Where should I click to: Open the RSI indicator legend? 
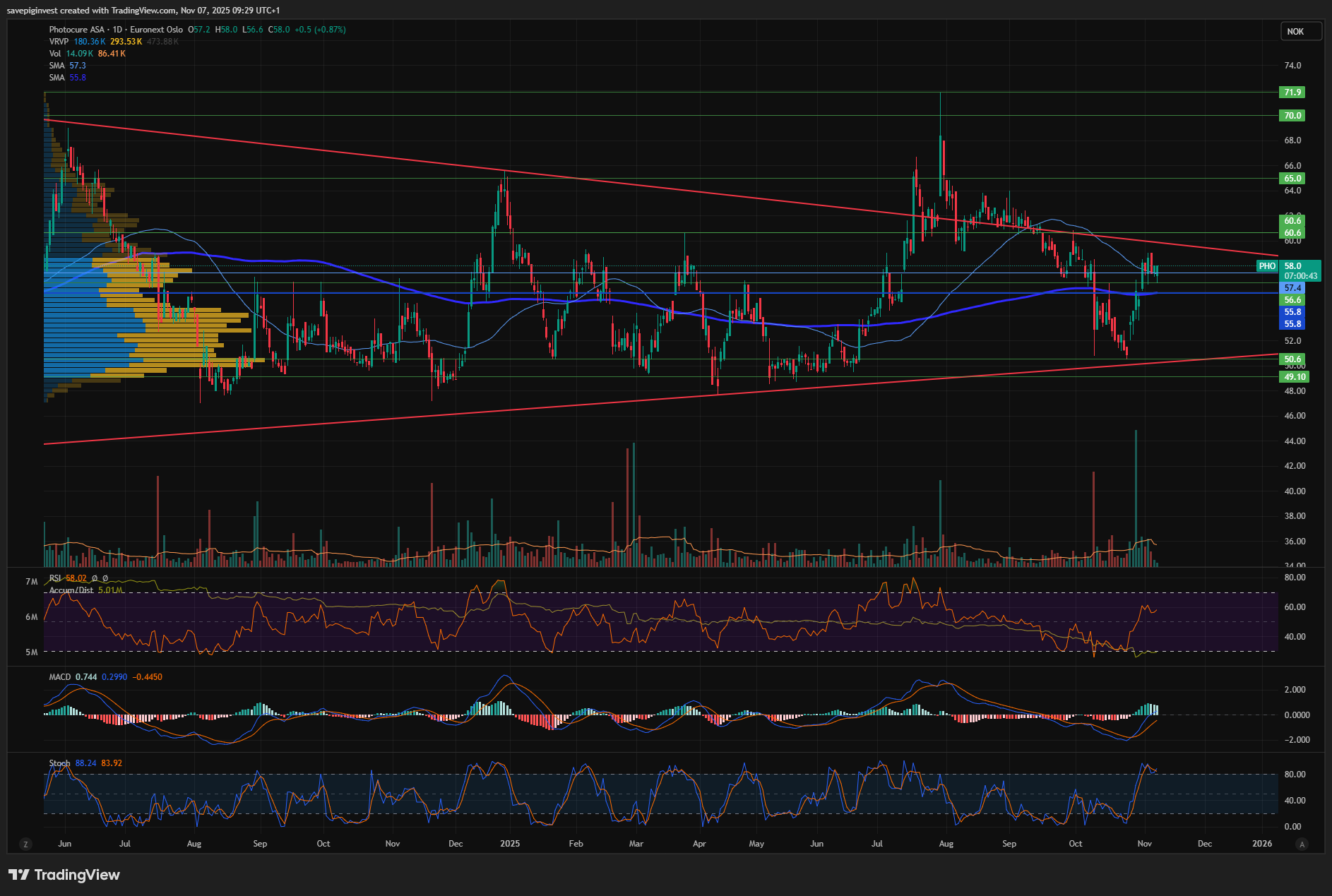click(55, 578)
